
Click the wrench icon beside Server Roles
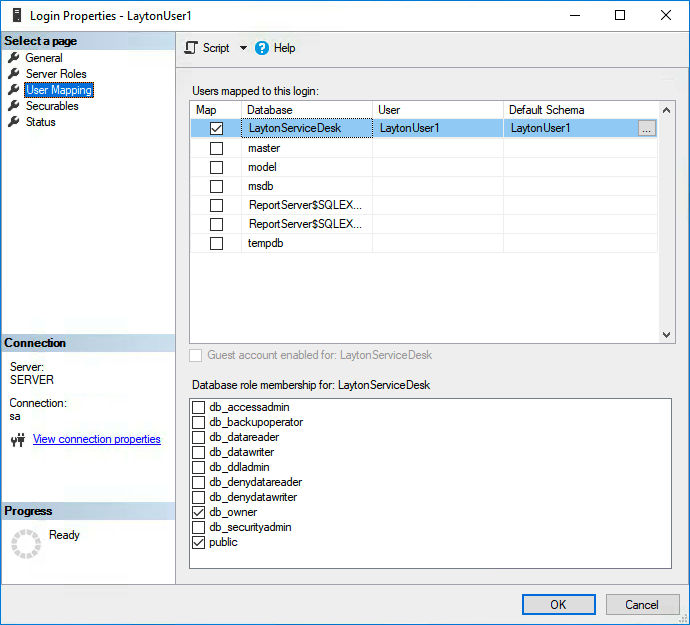click(x=14, y=74)
